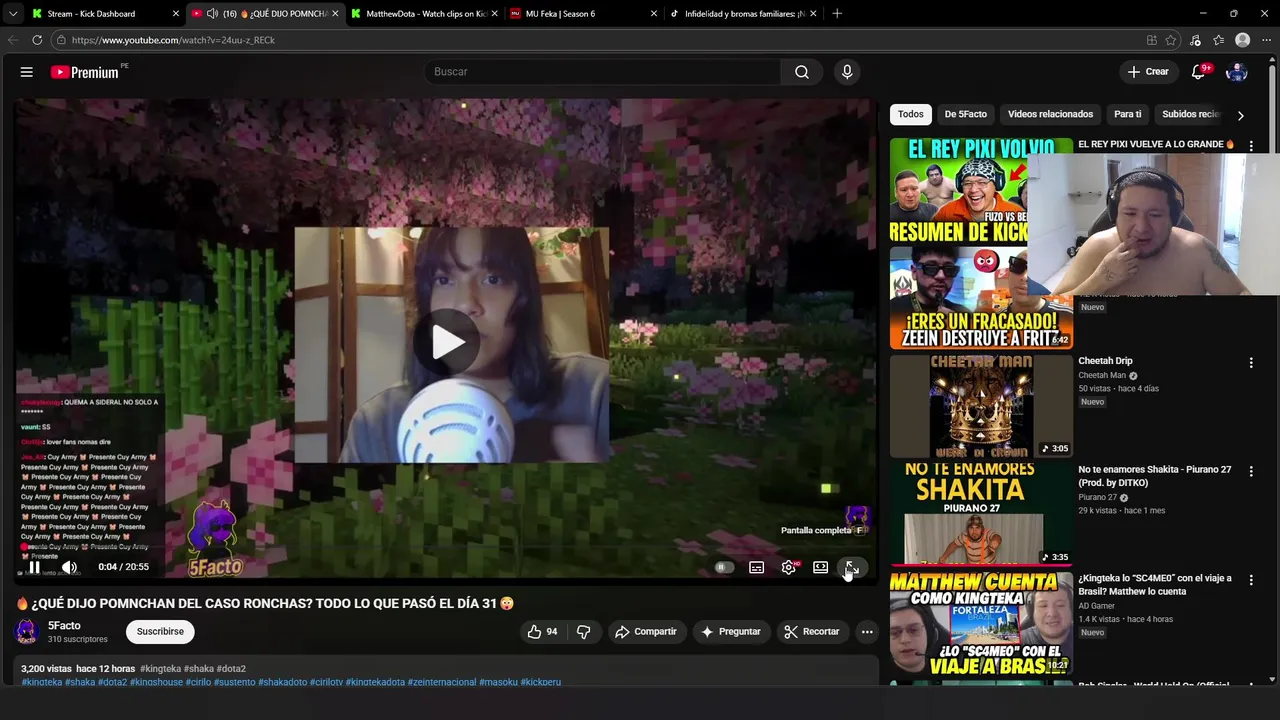
Task: Click the #kingteka hashtag next to views
Action: tap(160, 669)
